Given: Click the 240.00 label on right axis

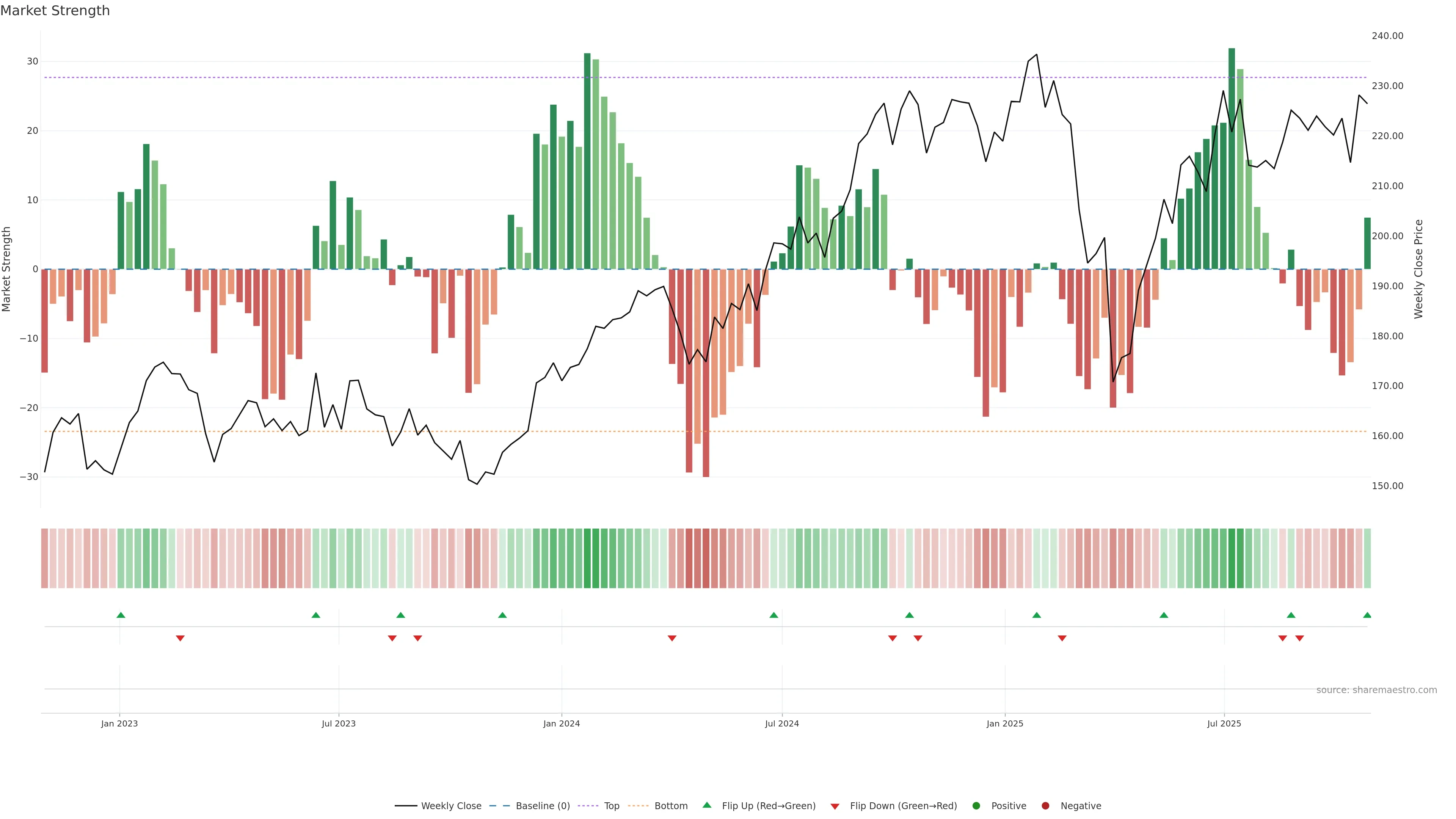Looking at the screenshot, I should (1387, 36).
